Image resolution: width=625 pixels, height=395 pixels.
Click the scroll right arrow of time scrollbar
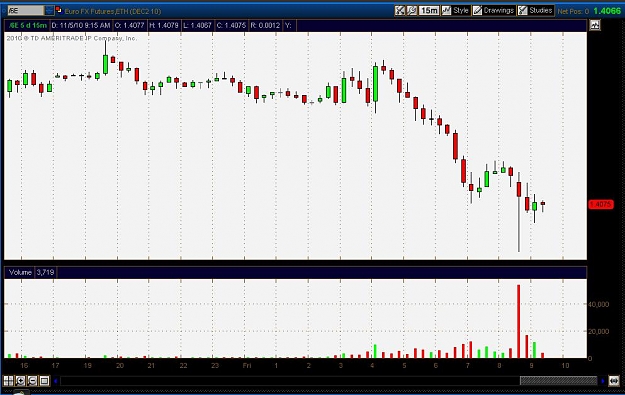coord(603,381)
